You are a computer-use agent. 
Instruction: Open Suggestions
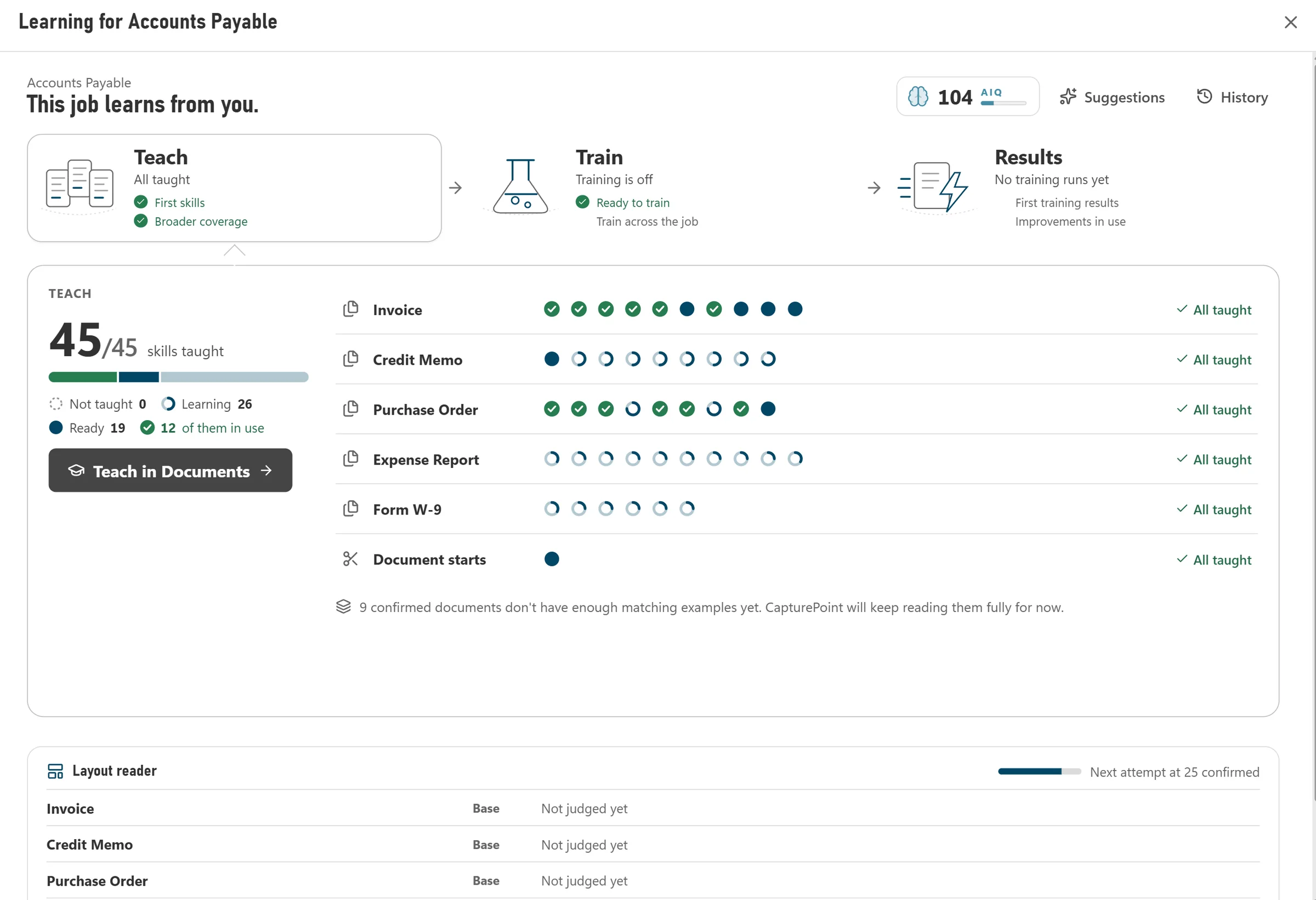(1112, 98)
